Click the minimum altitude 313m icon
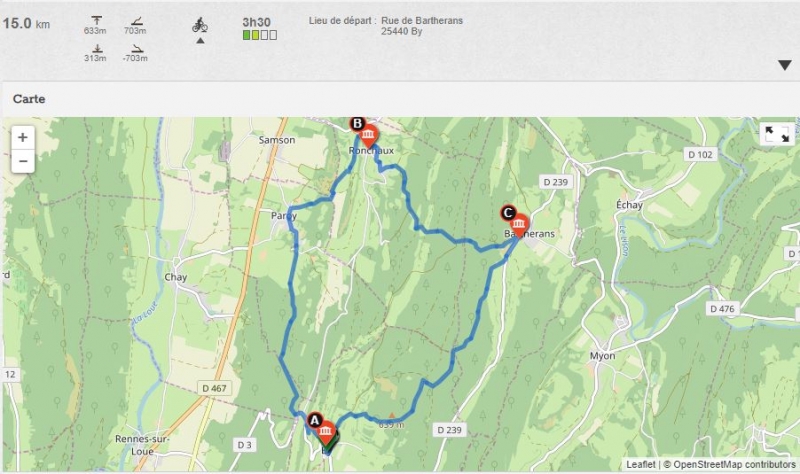The image size is (800, 474). 96,49
